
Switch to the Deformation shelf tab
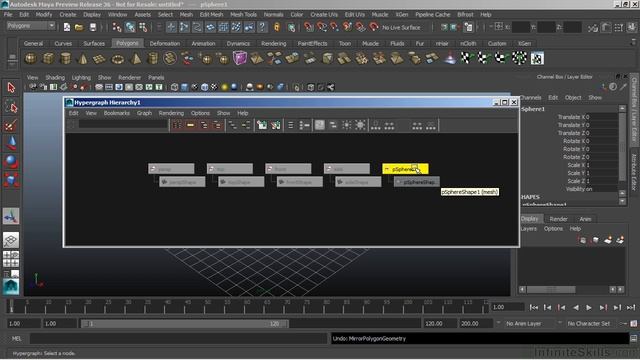164,43
